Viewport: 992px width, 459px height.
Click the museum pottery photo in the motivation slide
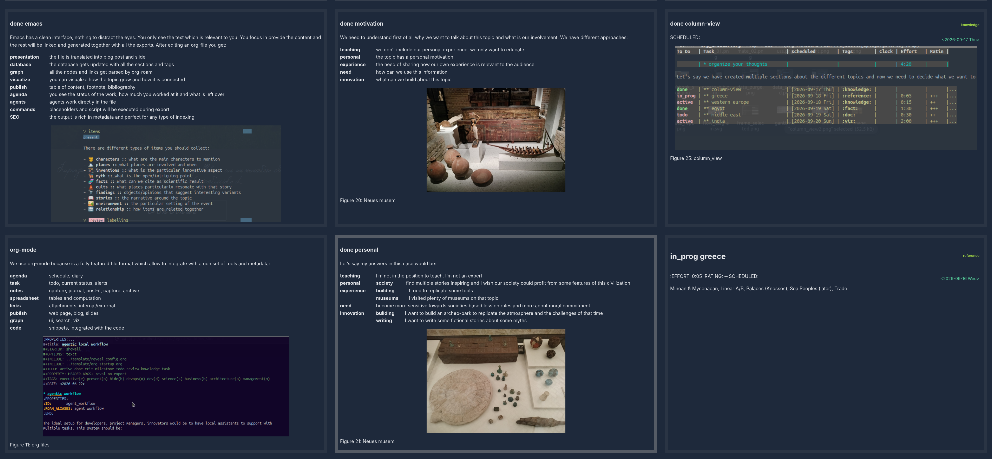click(x=496, y=140)
